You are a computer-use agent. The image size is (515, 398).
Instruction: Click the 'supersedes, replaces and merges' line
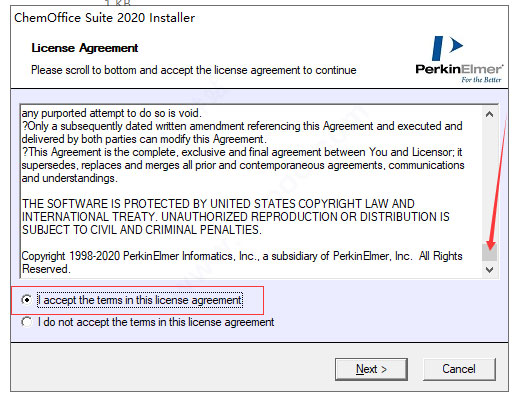pyautogui.click(x=243, y=165)
